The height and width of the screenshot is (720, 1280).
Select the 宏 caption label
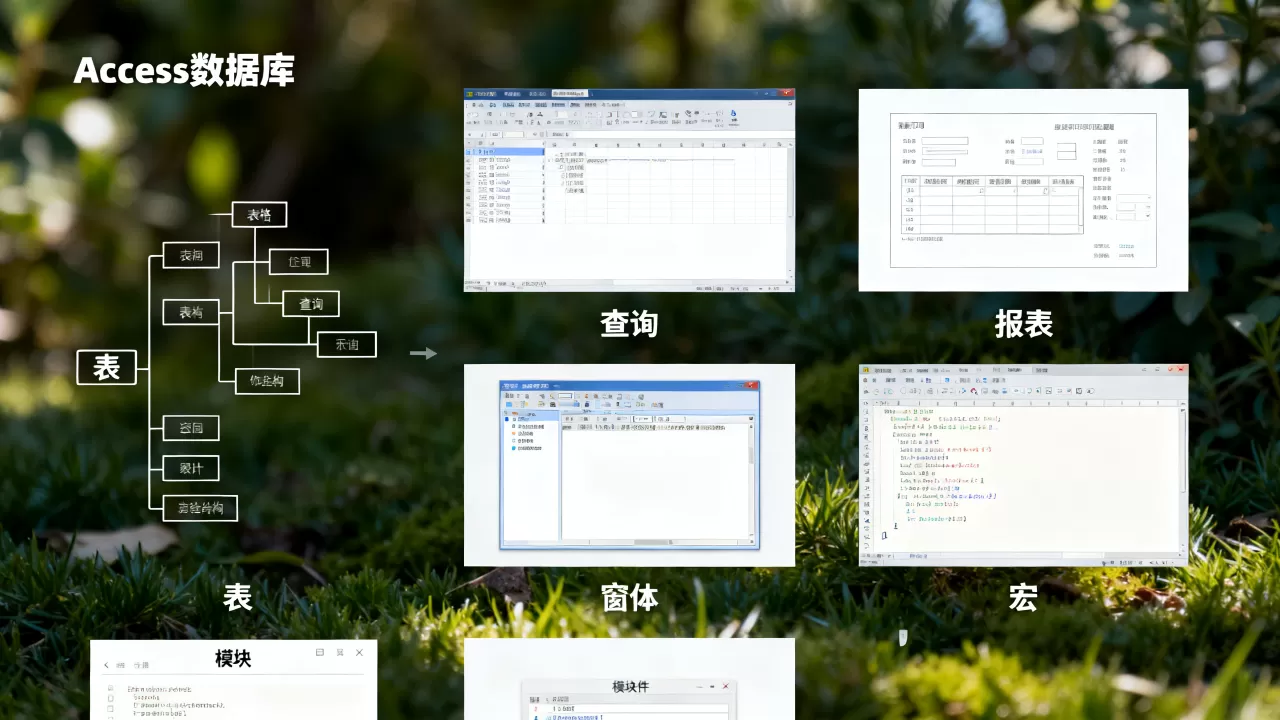[x=1023, y=598]
